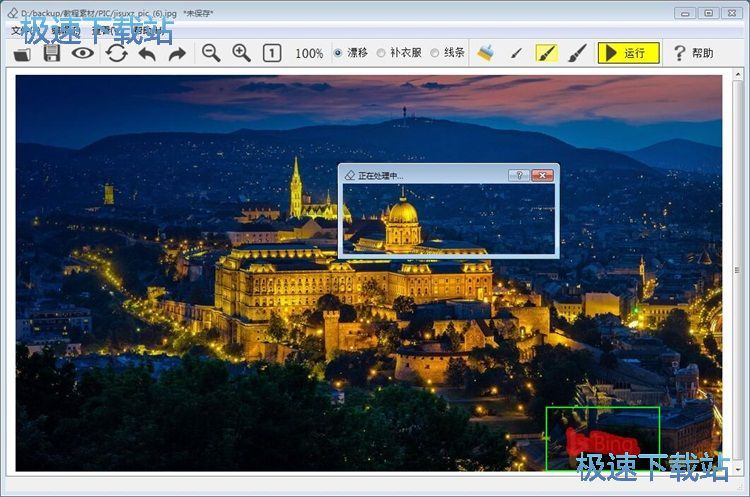750x497 pixels.
Task: Select the 线条 radio button
Action: click(x=435, y=53)
